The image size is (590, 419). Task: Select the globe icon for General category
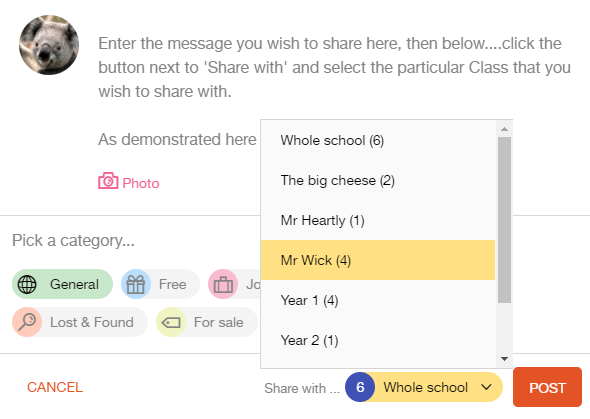pyautogui.click(x=27, y=284)
